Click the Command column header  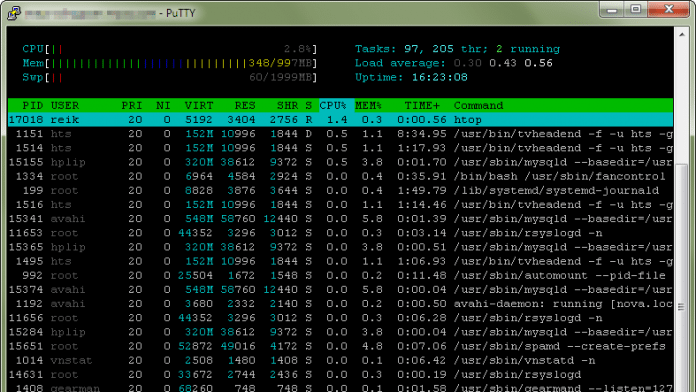478,106
